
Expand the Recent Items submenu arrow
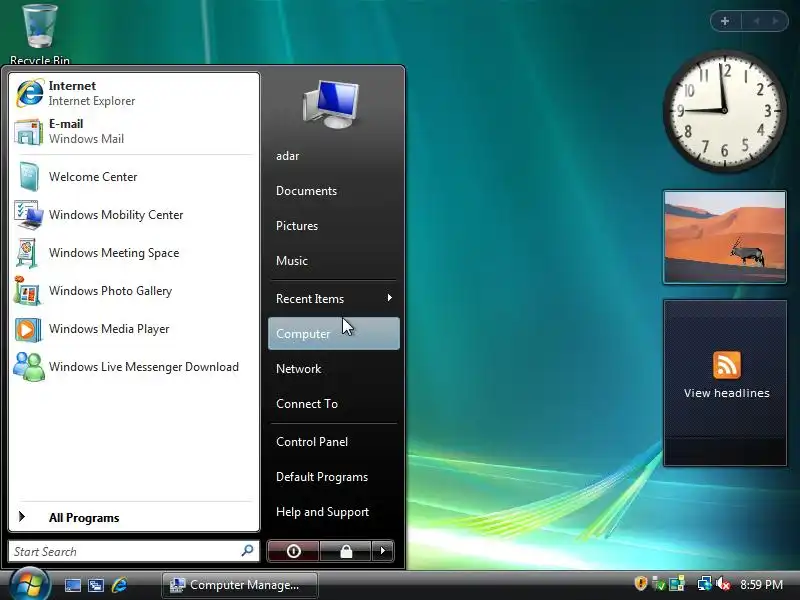(389, 298)
